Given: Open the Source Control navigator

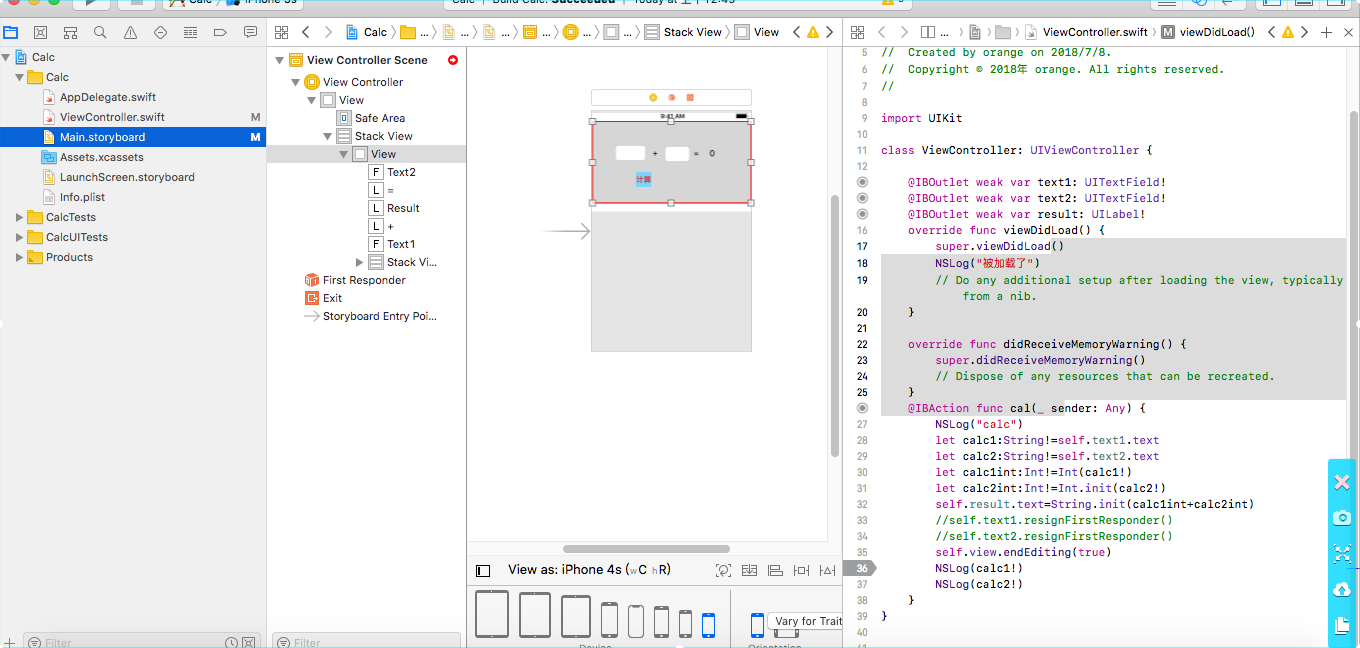Looking at the screenshot, I should [40, 32].
